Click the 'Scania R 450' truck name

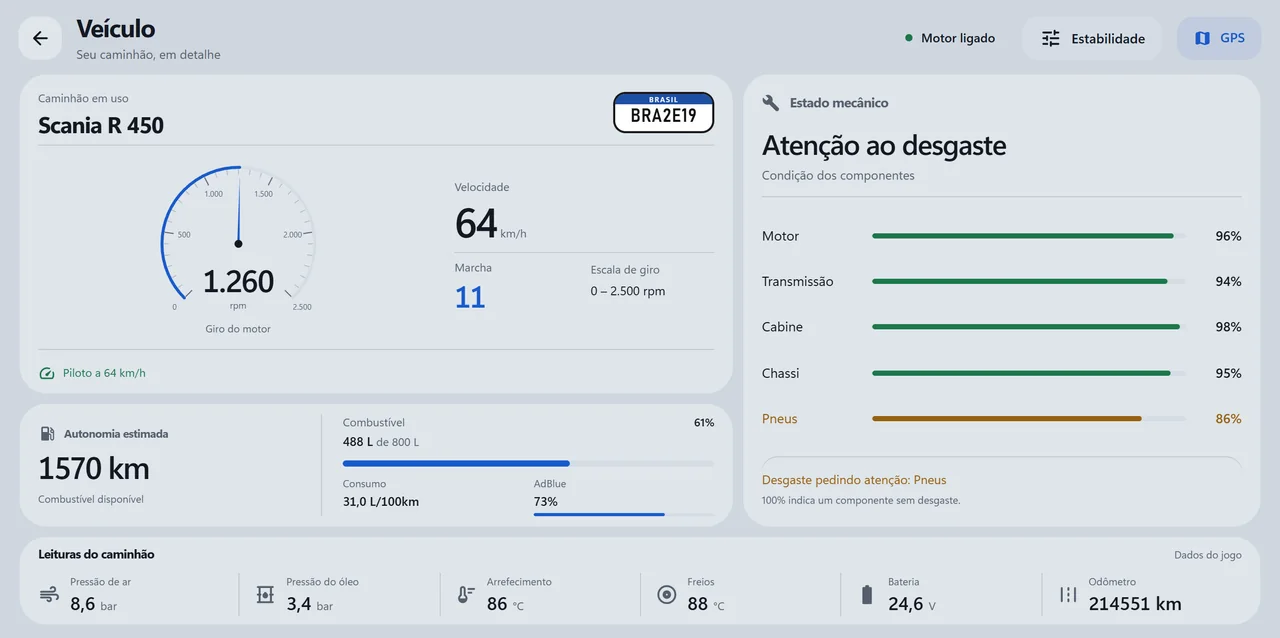coord(101,125)
